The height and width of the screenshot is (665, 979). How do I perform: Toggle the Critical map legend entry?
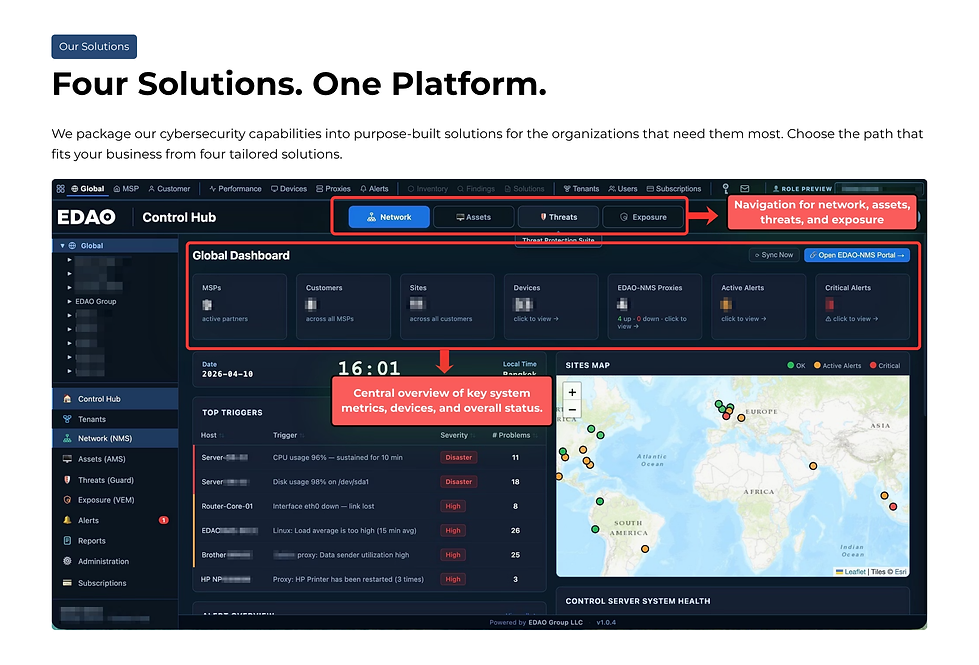(x=885, y=365)
